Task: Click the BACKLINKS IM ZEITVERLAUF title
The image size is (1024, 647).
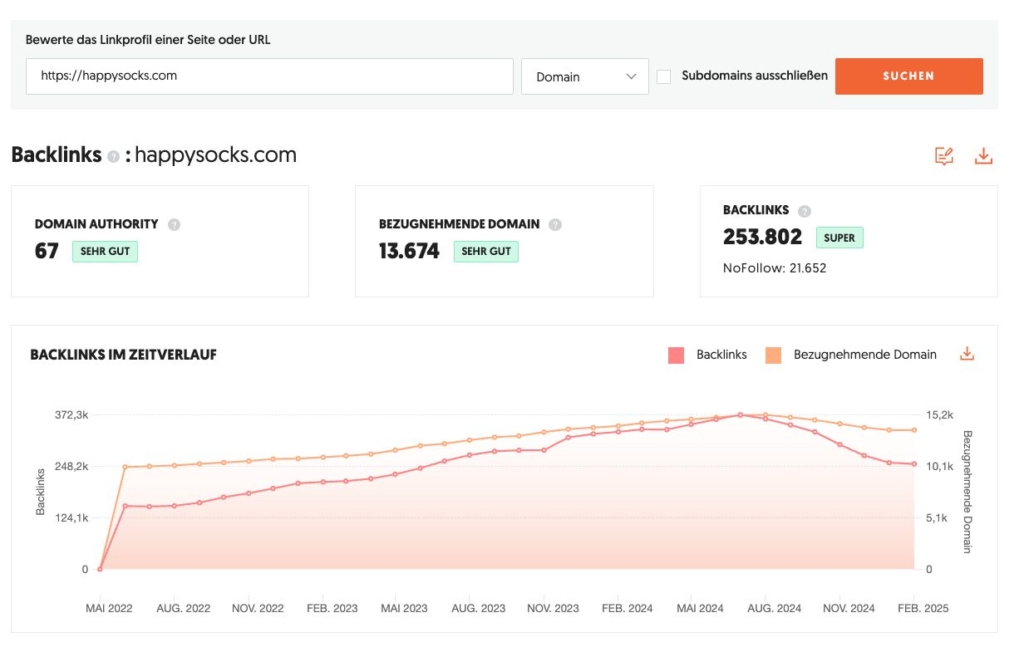Action: click(123, 355)
